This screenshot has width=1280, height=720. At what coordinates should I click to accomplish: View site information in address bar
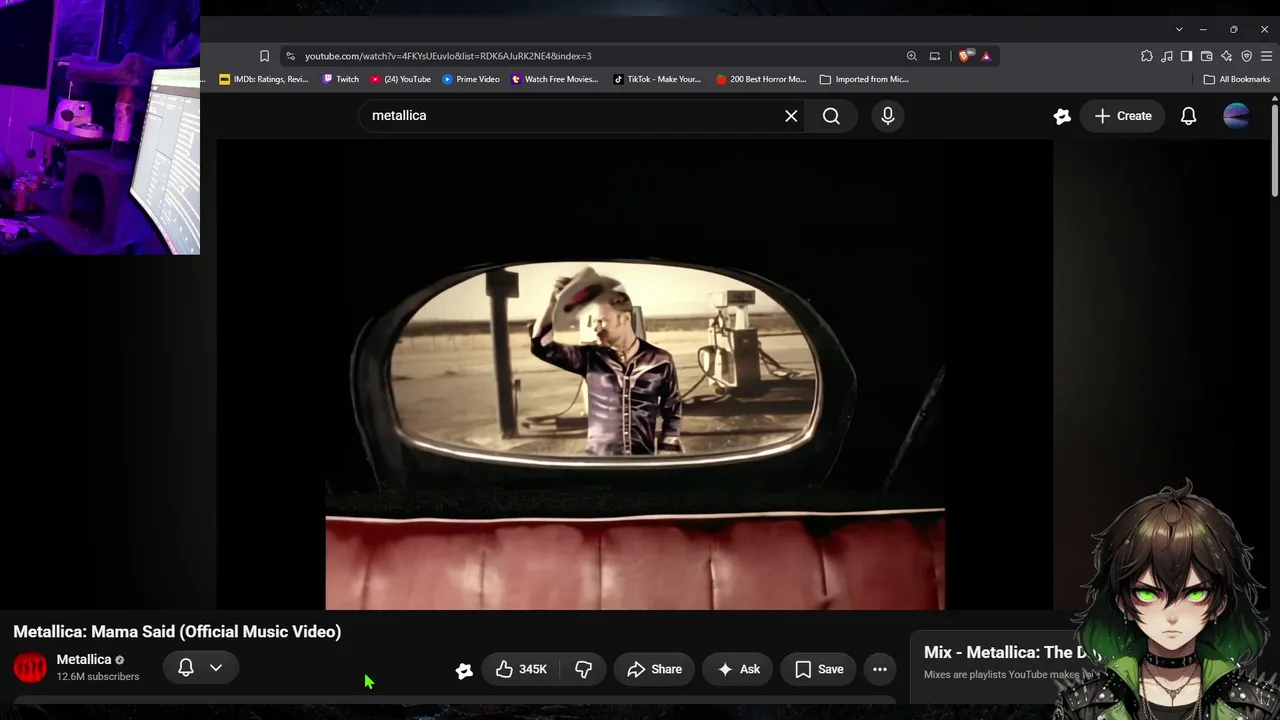[291, 56]
